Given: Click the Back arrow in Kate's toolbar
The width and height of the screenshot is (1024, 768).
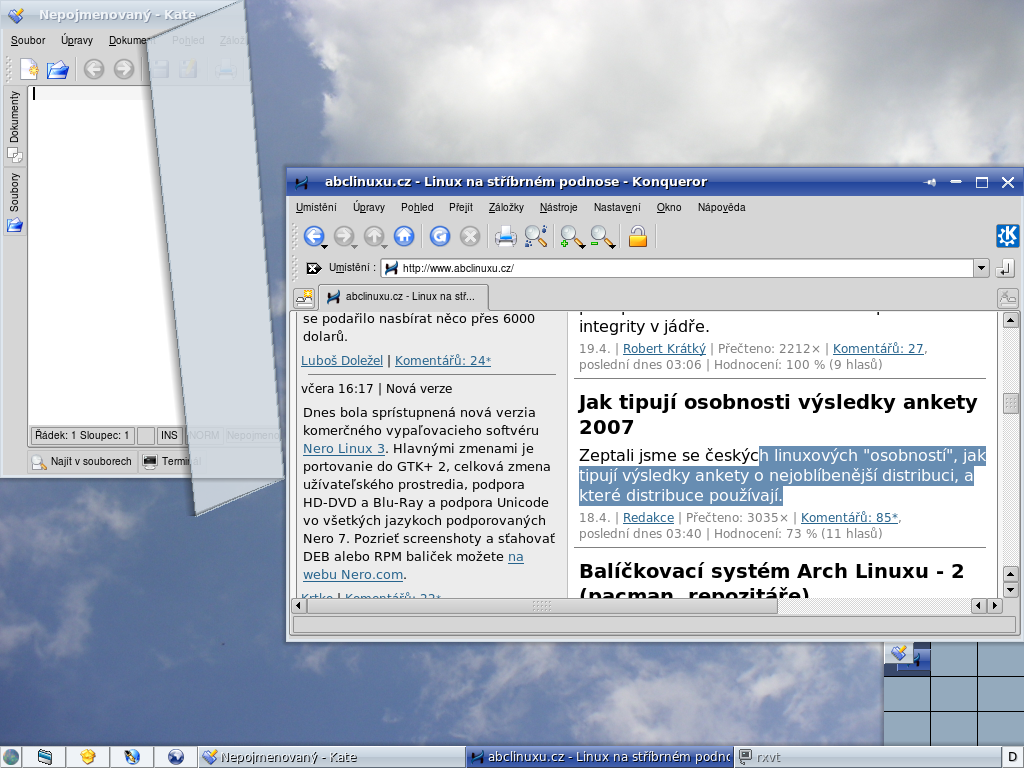Looking at the screenshot, I should coord(94,69).
